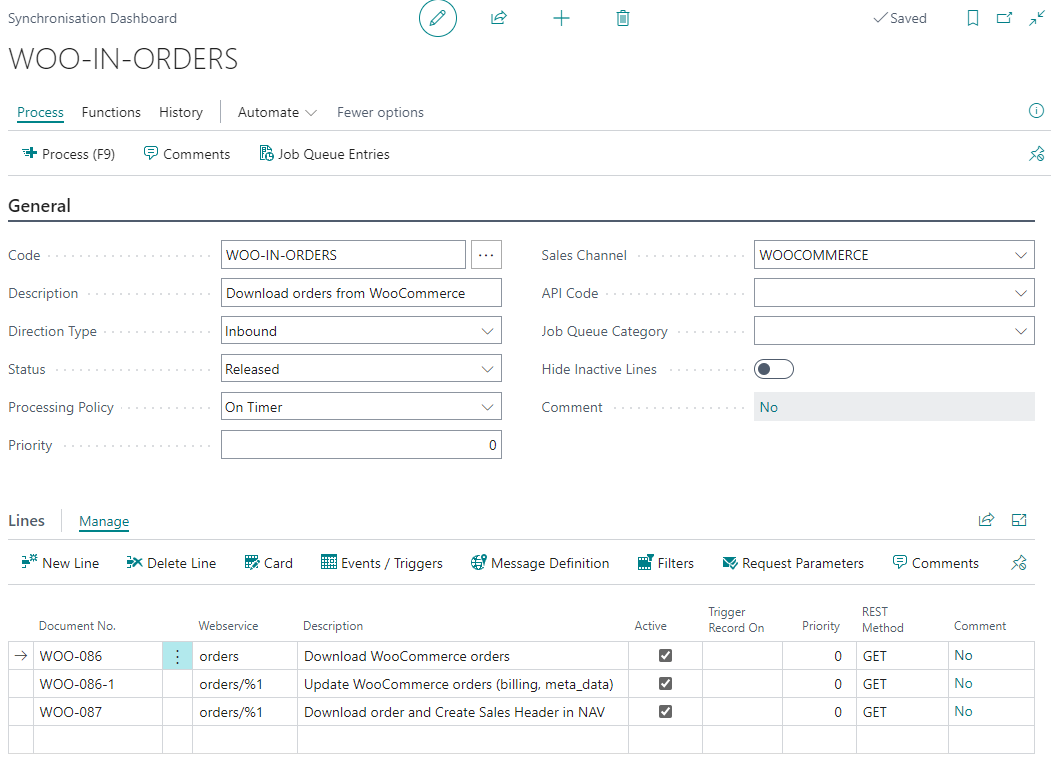The width and height of the screenshot is (1051, 765).
Task: Open Request Parameters
Action: pos(793,563)
